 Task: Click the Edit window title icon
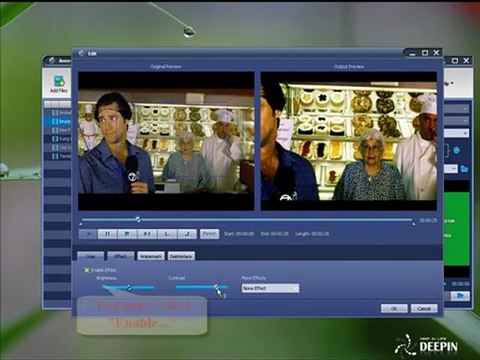click(x=82, y=53)
